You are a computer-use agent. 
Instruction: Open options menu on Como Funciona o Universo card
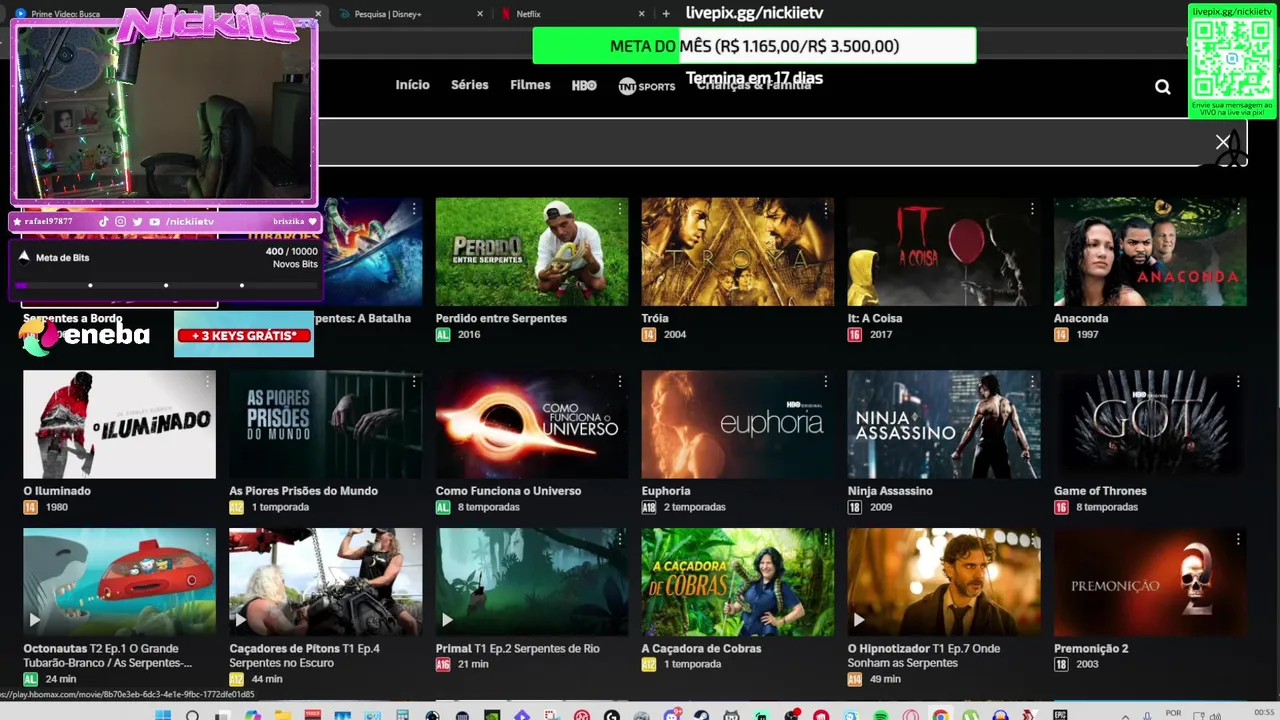tap(620, 381)
